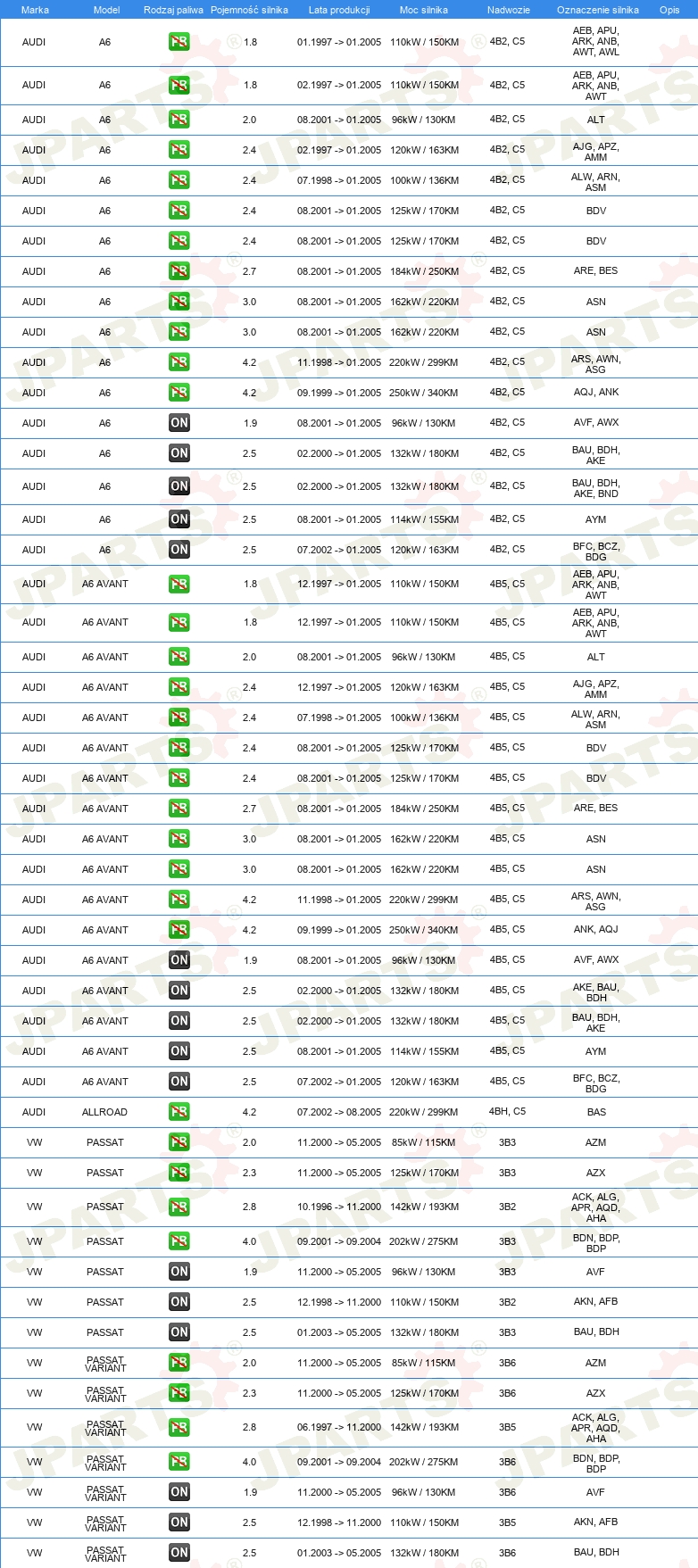Click the petrol icon in the PASSAT VARIANT 2.8 row

[x=179, y=1427]
